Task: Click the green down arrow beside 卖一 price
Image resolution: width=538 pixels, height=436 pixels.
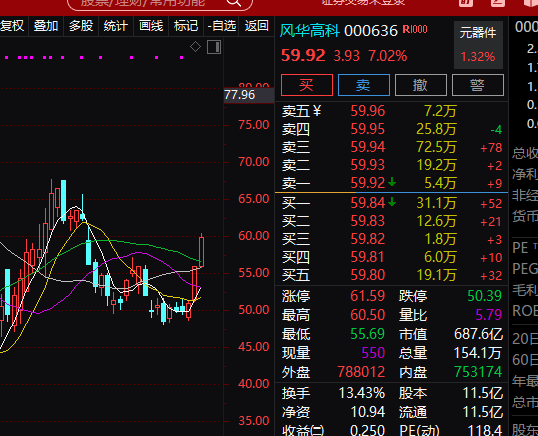Action: (x=392, y=182)
